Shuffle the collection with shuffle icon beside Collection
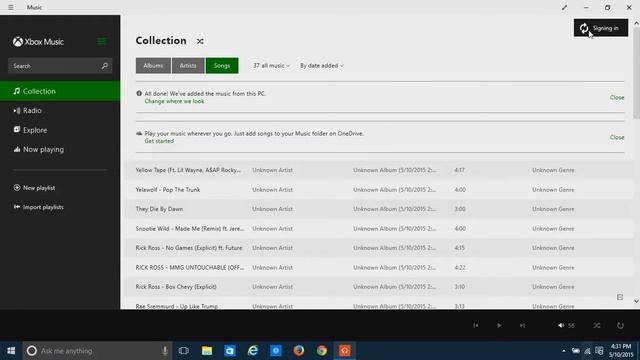This screenshot has height=360, width=640. point(200,41)
